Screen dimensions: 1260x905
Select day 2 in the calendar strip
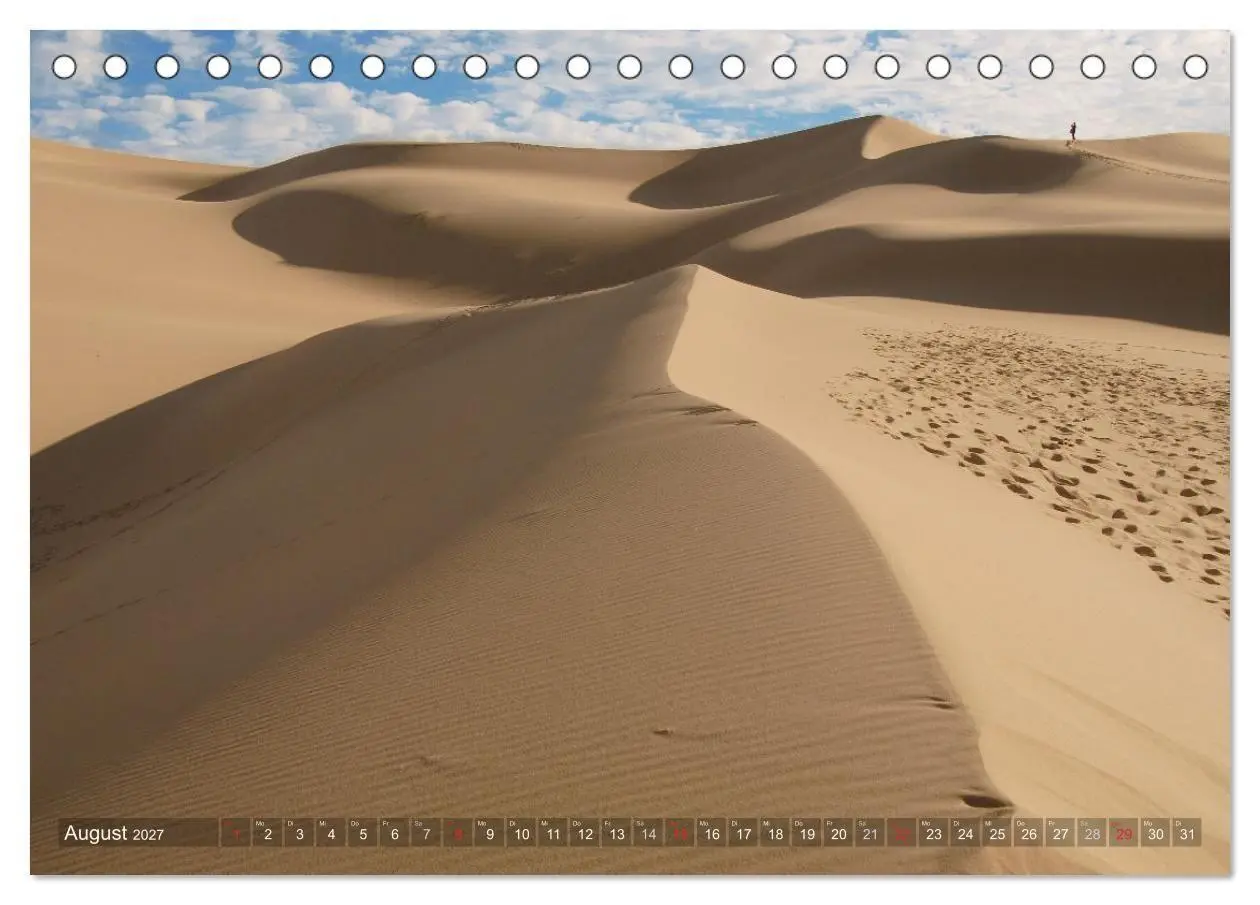(267, 833)
